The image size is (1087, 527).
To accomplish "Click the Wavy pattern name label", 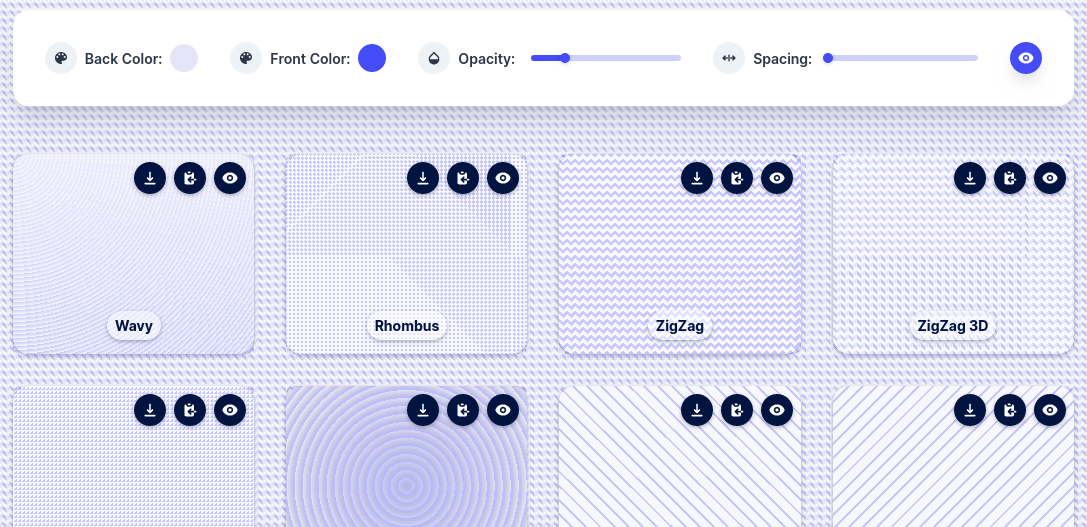I will click(x=134, y=326).
